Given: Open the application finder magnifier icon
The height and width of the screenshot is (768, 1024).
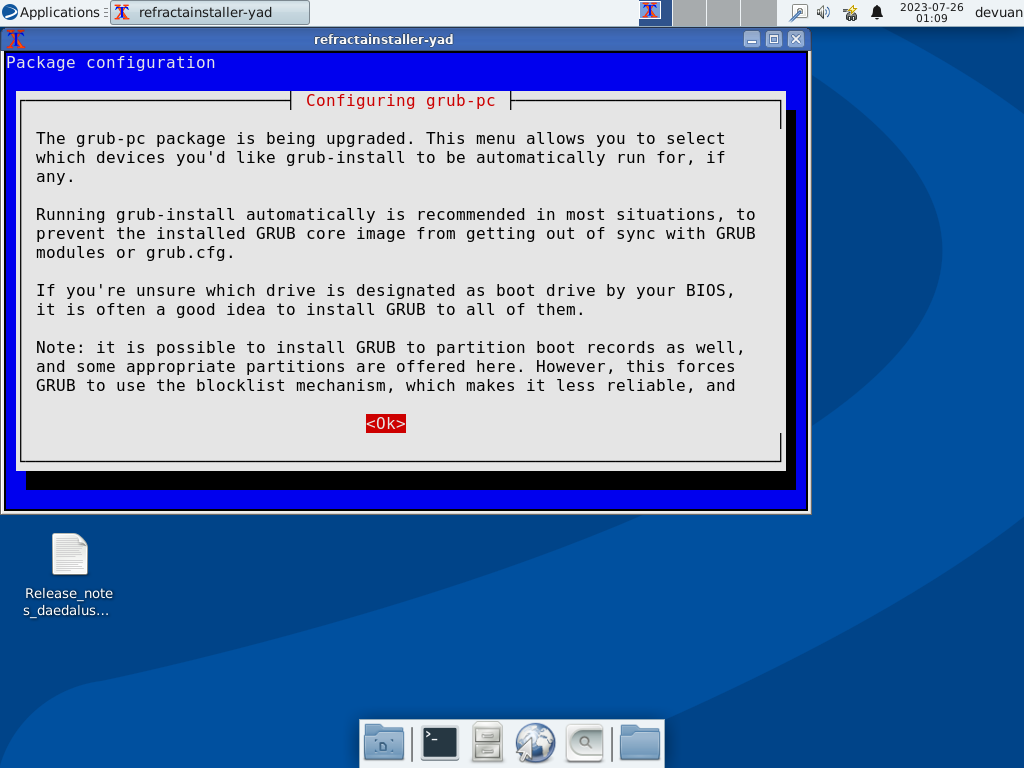Looking at the screenshot, I should [x=584, y=743].
